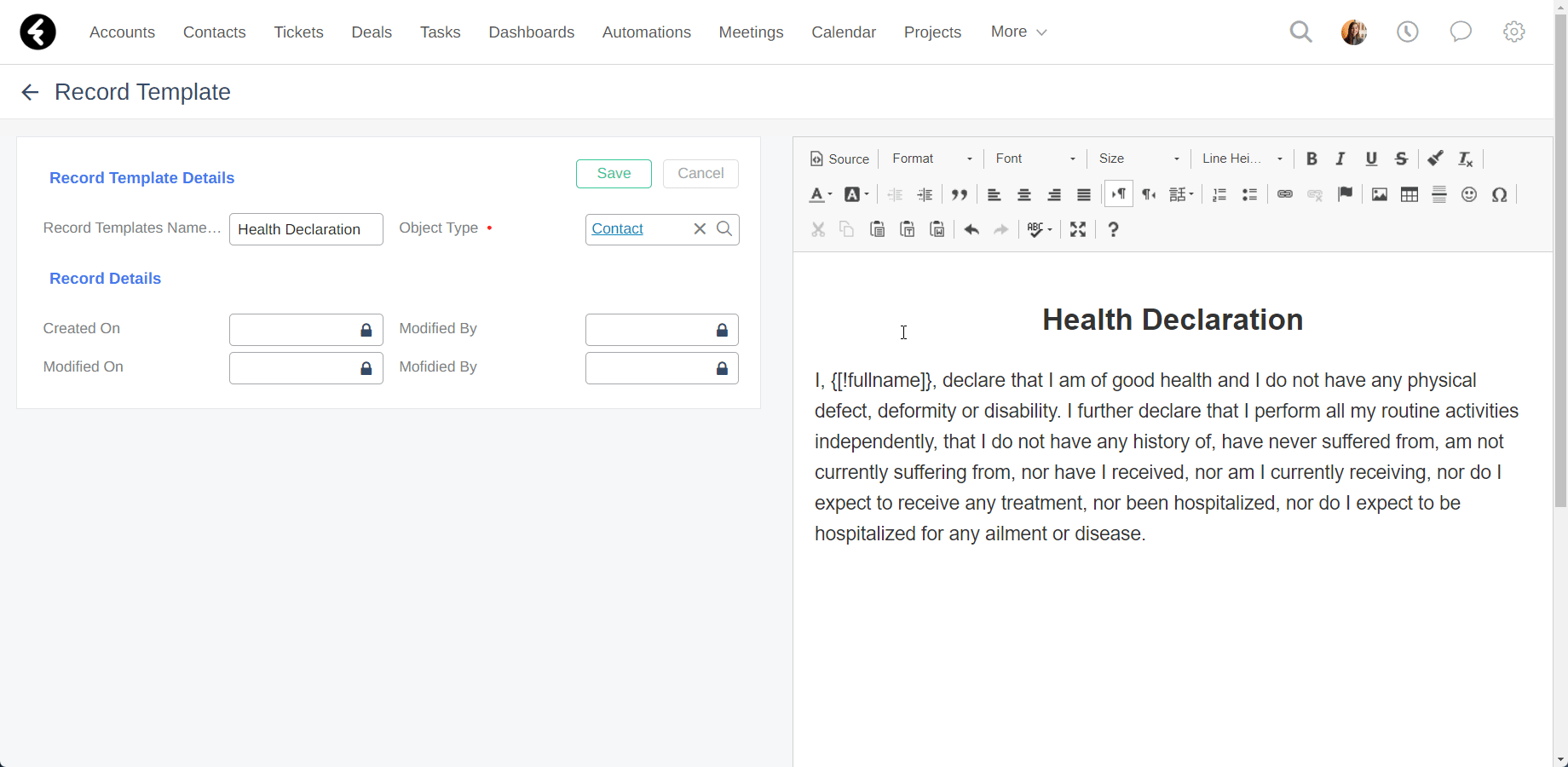Clear the Object Type value

click(x=700, y=228)
